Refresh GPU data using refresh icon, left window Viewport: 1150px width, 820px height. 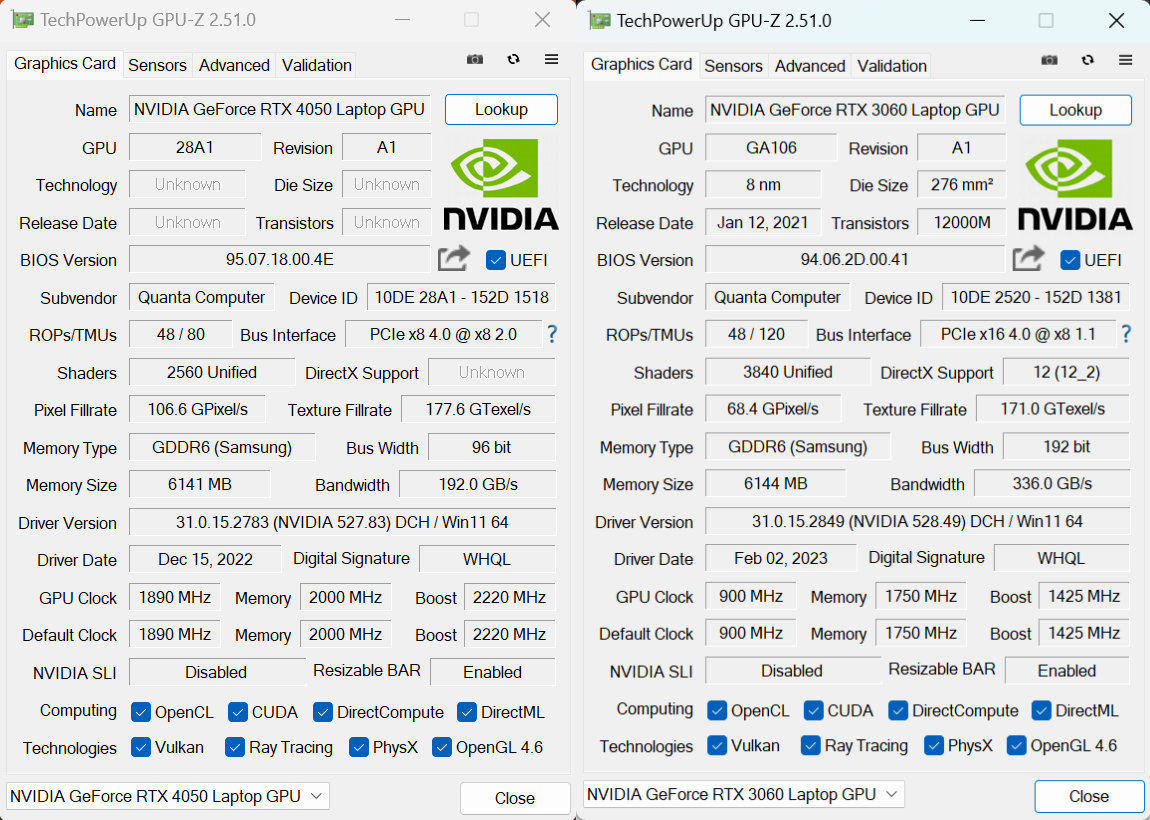click(513, 59)
